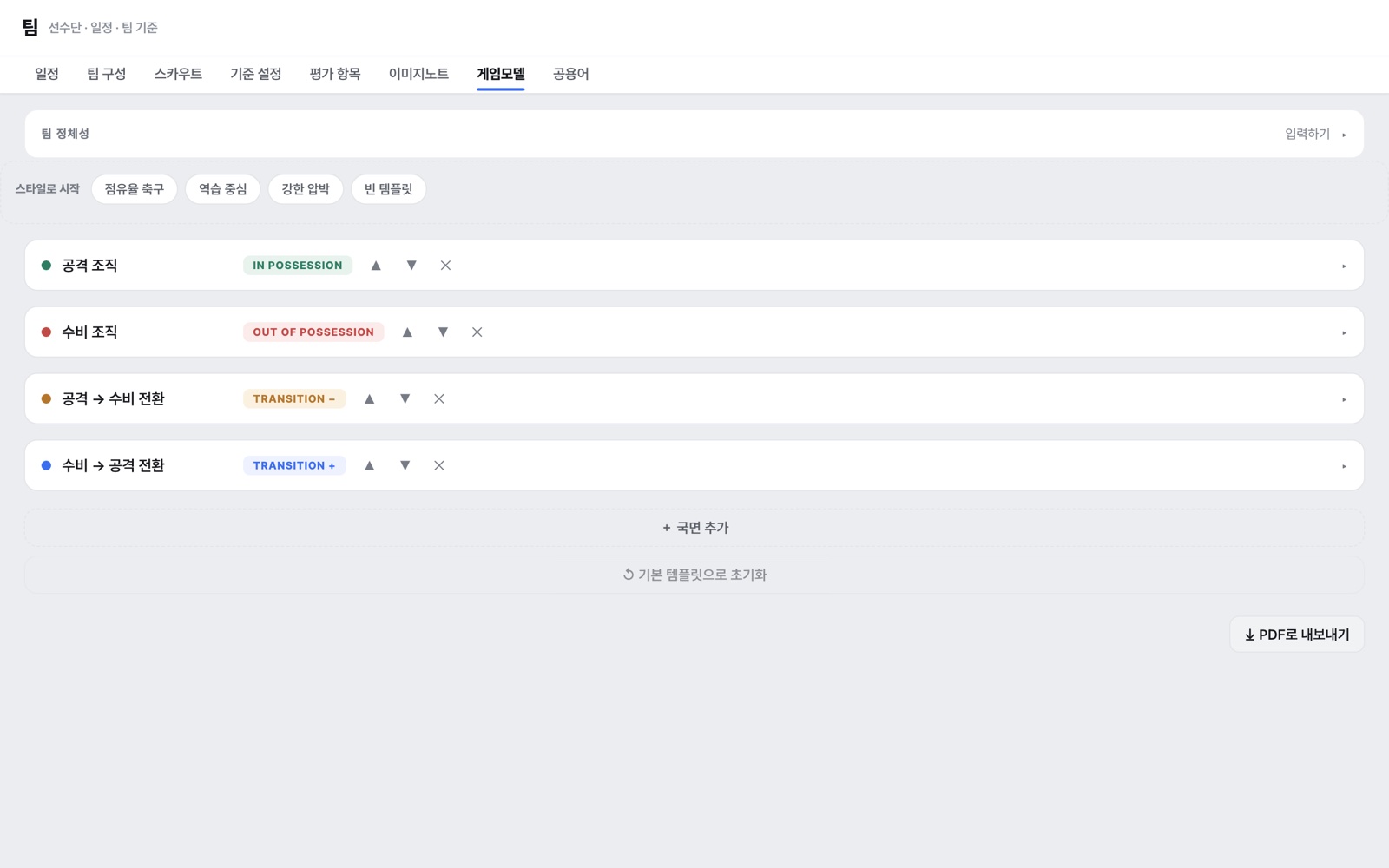Pick the 강한 압박 style
The height and width of the screenshot is (868, 1389).
[306, 189]
